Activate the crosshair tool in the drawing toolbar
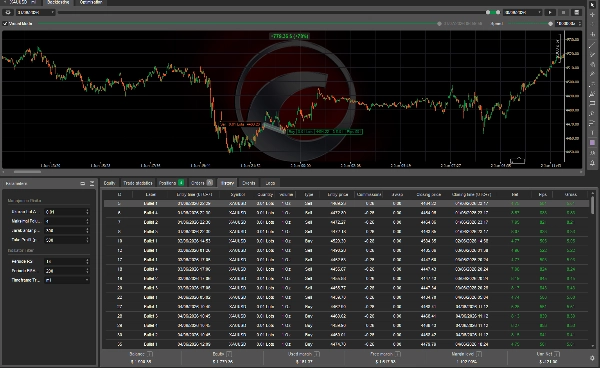Image resolution: width=600 pixels, height=368 pixels. click(592, 15)
